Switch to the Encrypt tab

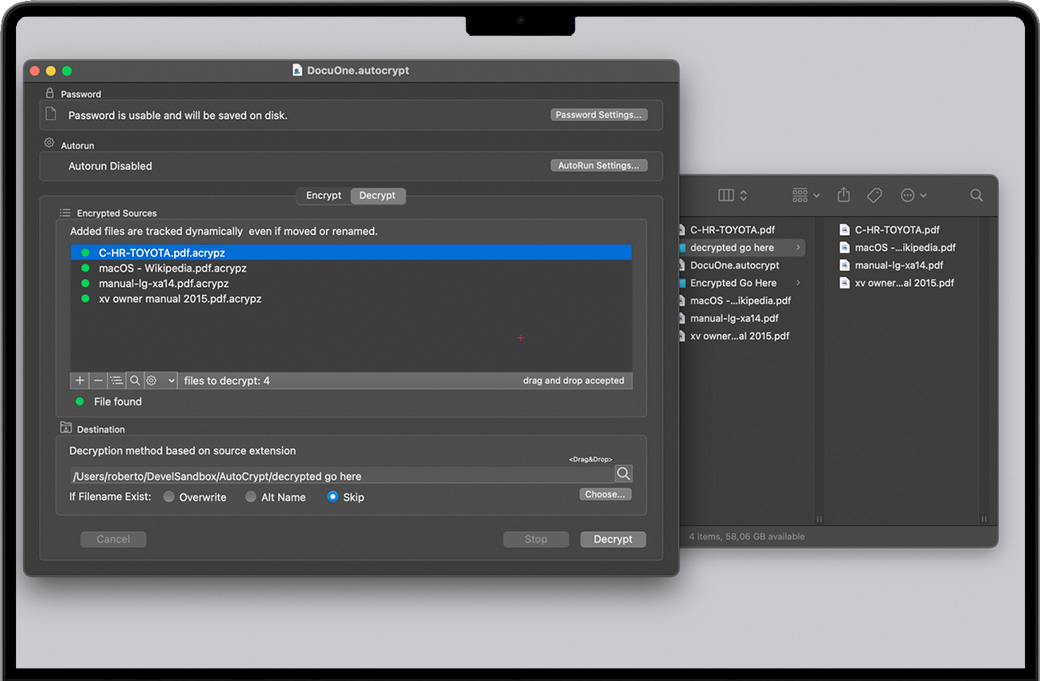324,196
